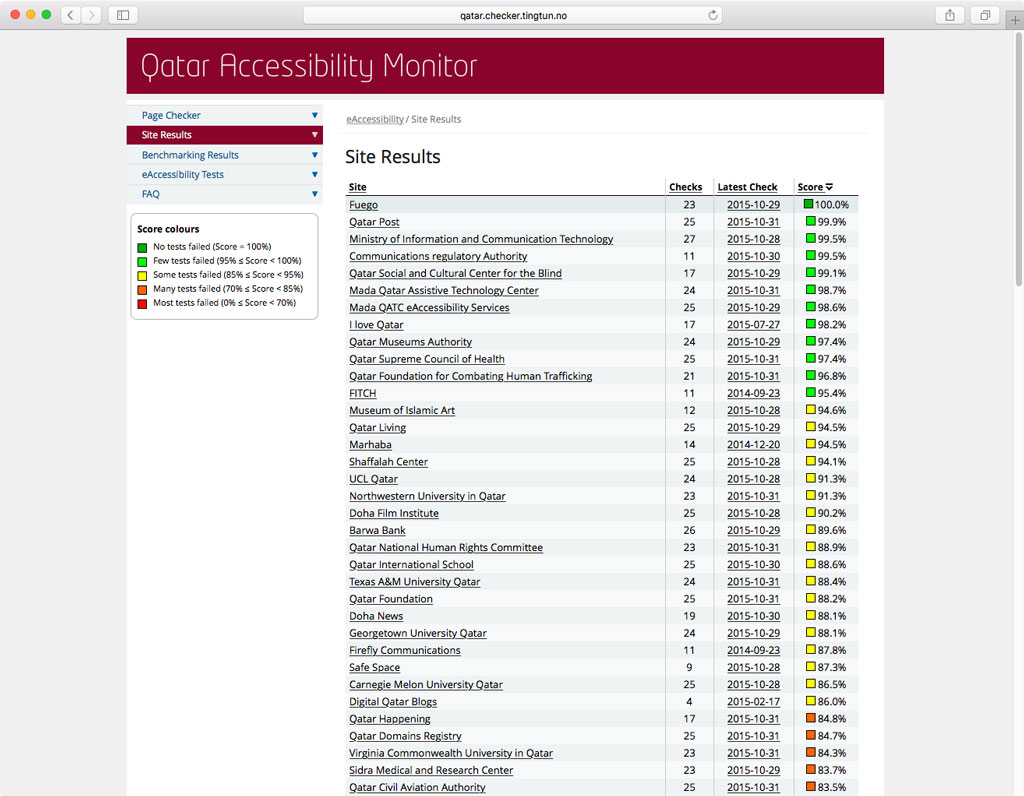Open the Qatar Post site link
The width and height of the screenshot is (1024, 796).
click(x=374, y=222)
